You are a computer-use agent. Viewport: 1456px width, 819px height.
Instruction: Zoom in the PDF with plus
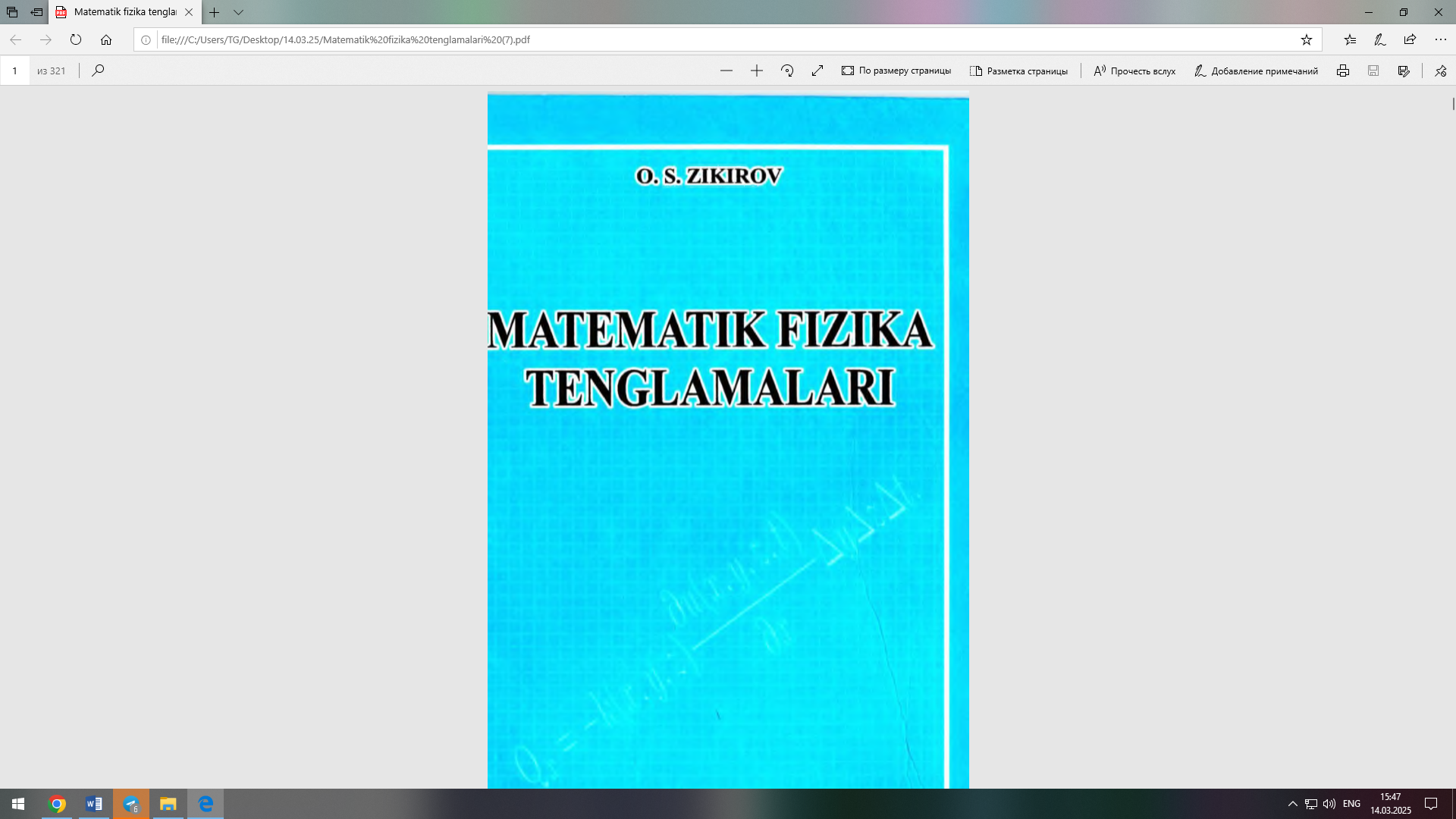pyautogui.click(x=757, y=71)
